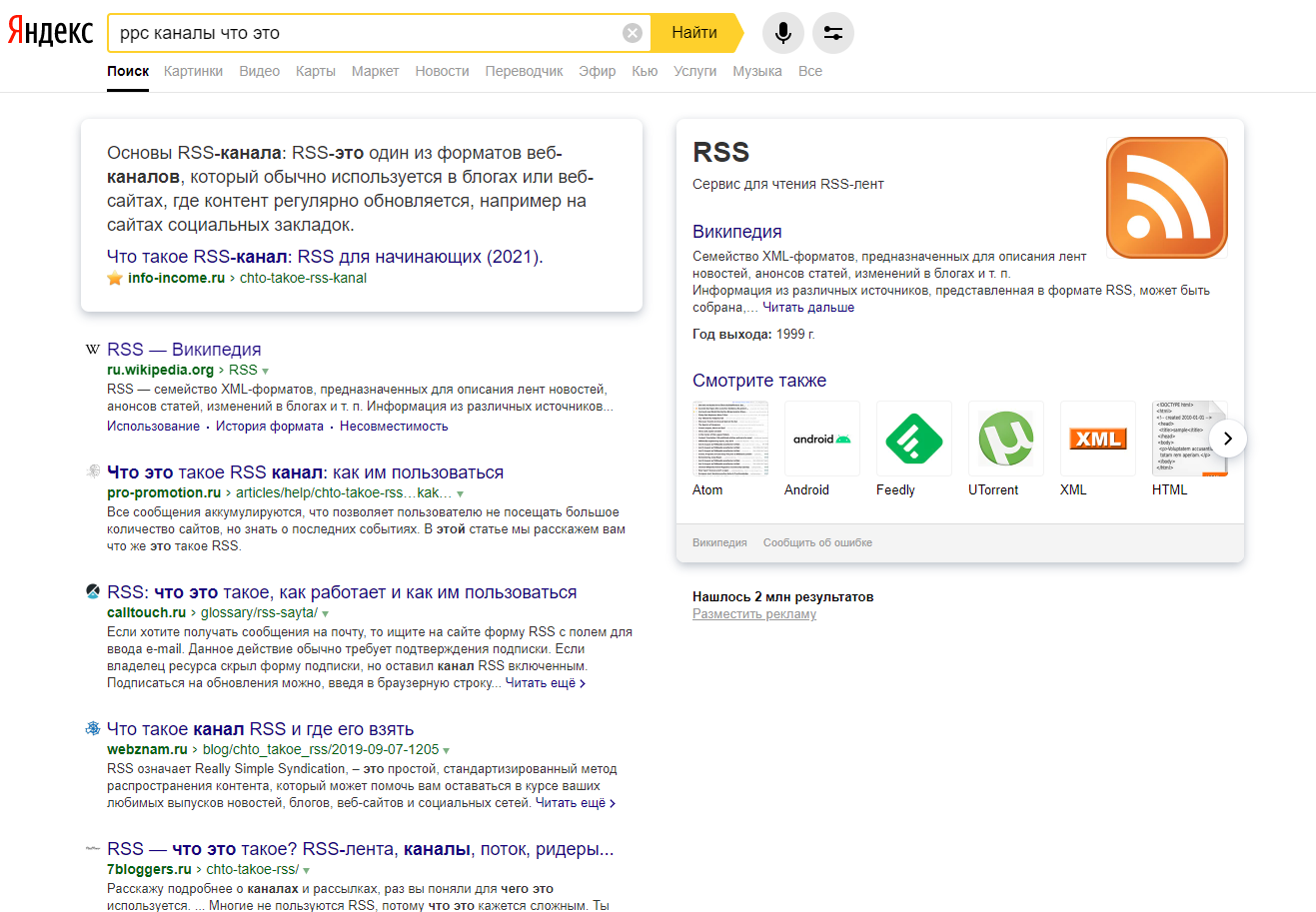Switch to Новости tab

[442, 71]
